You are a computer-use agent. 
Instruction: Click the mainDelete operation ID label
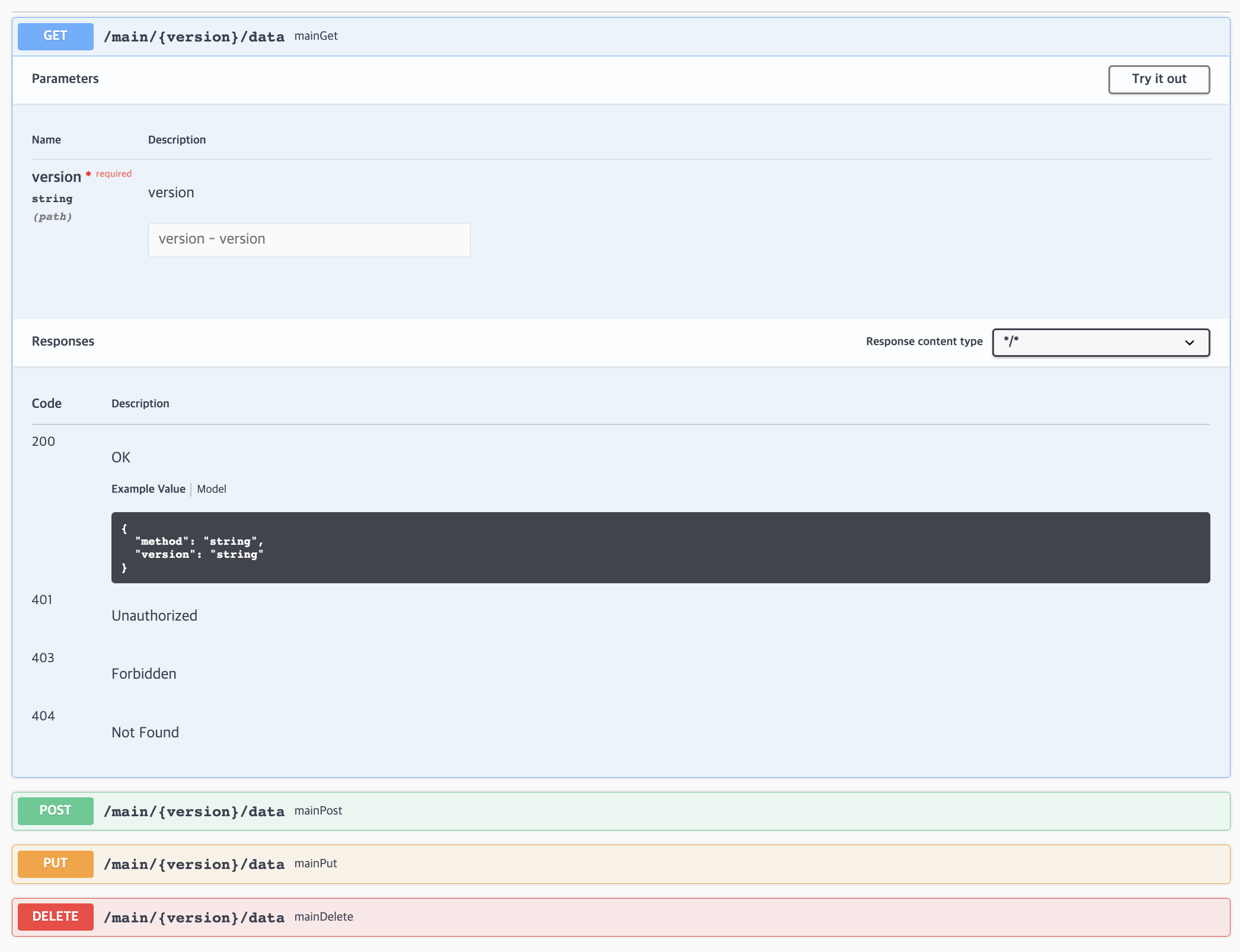click(324, 916)
